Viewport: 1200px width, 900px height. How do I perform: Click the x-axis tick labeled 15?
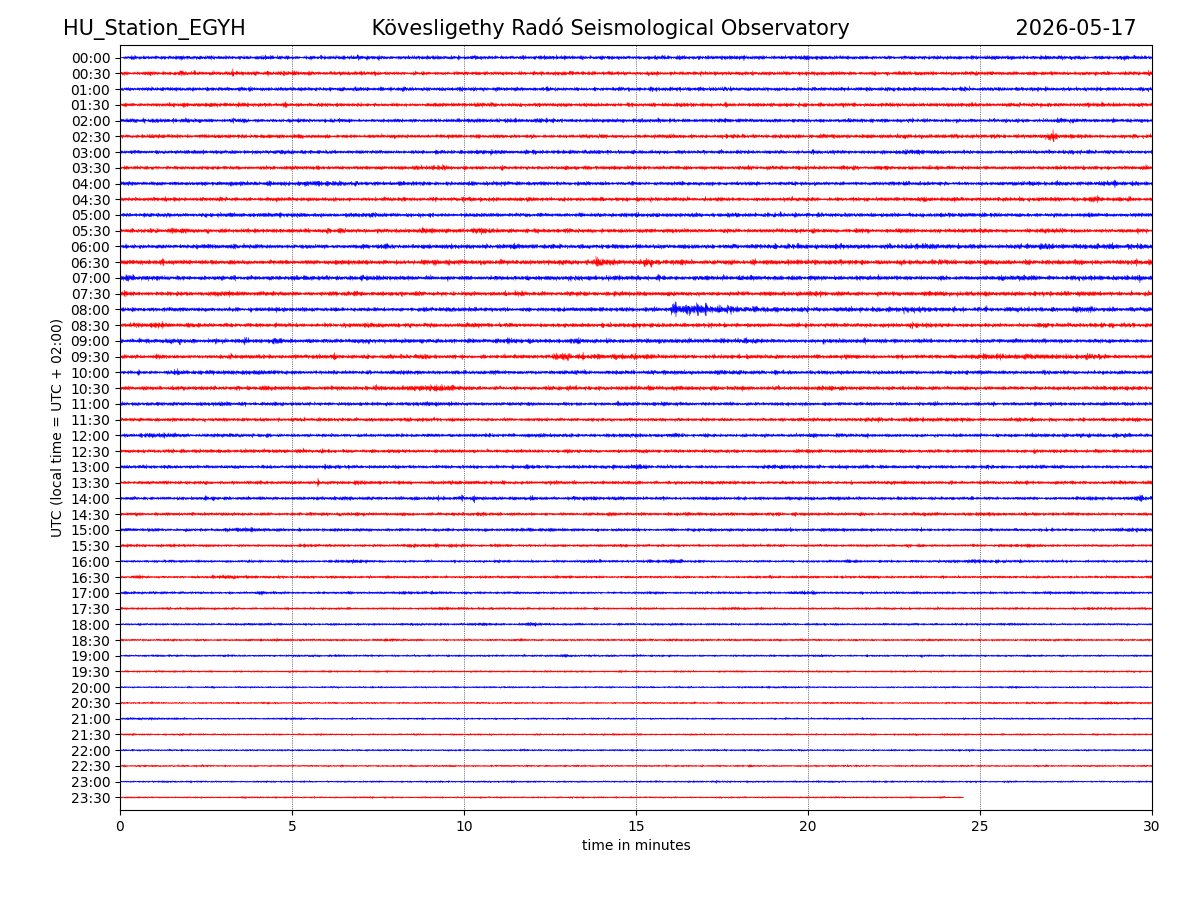[636, 827]
